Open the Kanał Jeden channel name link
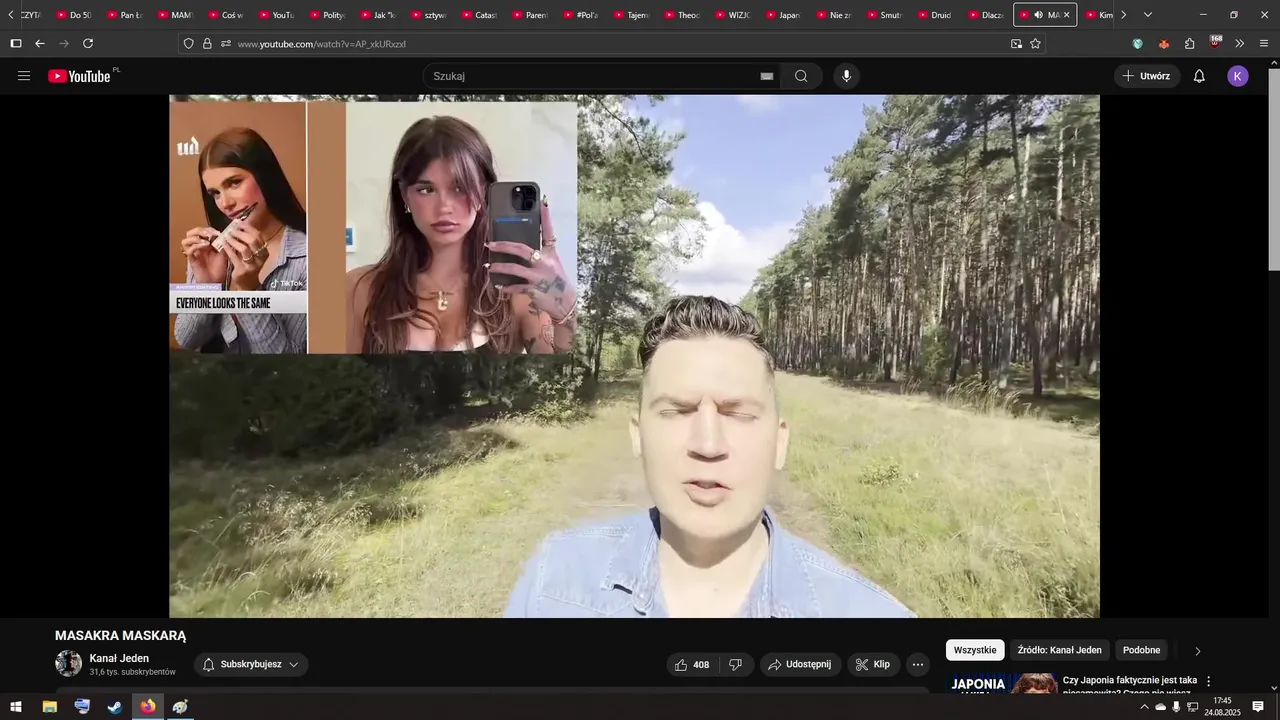Image resolution: width=1280 pixels, height=720 pixels. coord(119,658)
